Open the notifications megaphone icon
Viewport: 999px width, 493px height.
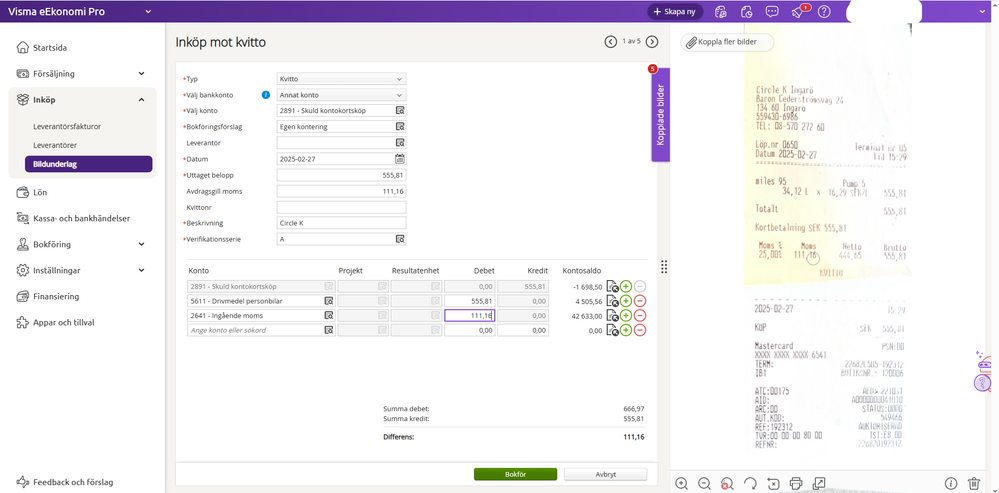tap(798, 12)
